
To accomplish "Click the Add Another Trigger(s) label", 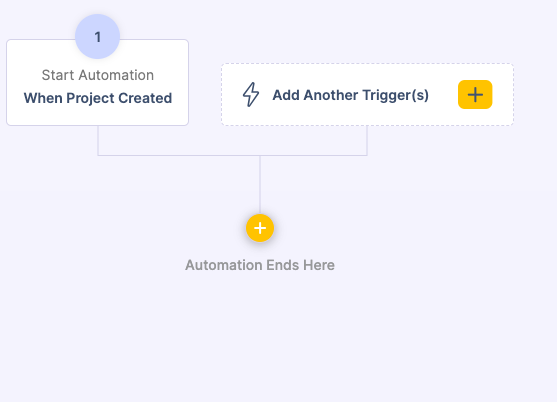I will click(351, 95).
